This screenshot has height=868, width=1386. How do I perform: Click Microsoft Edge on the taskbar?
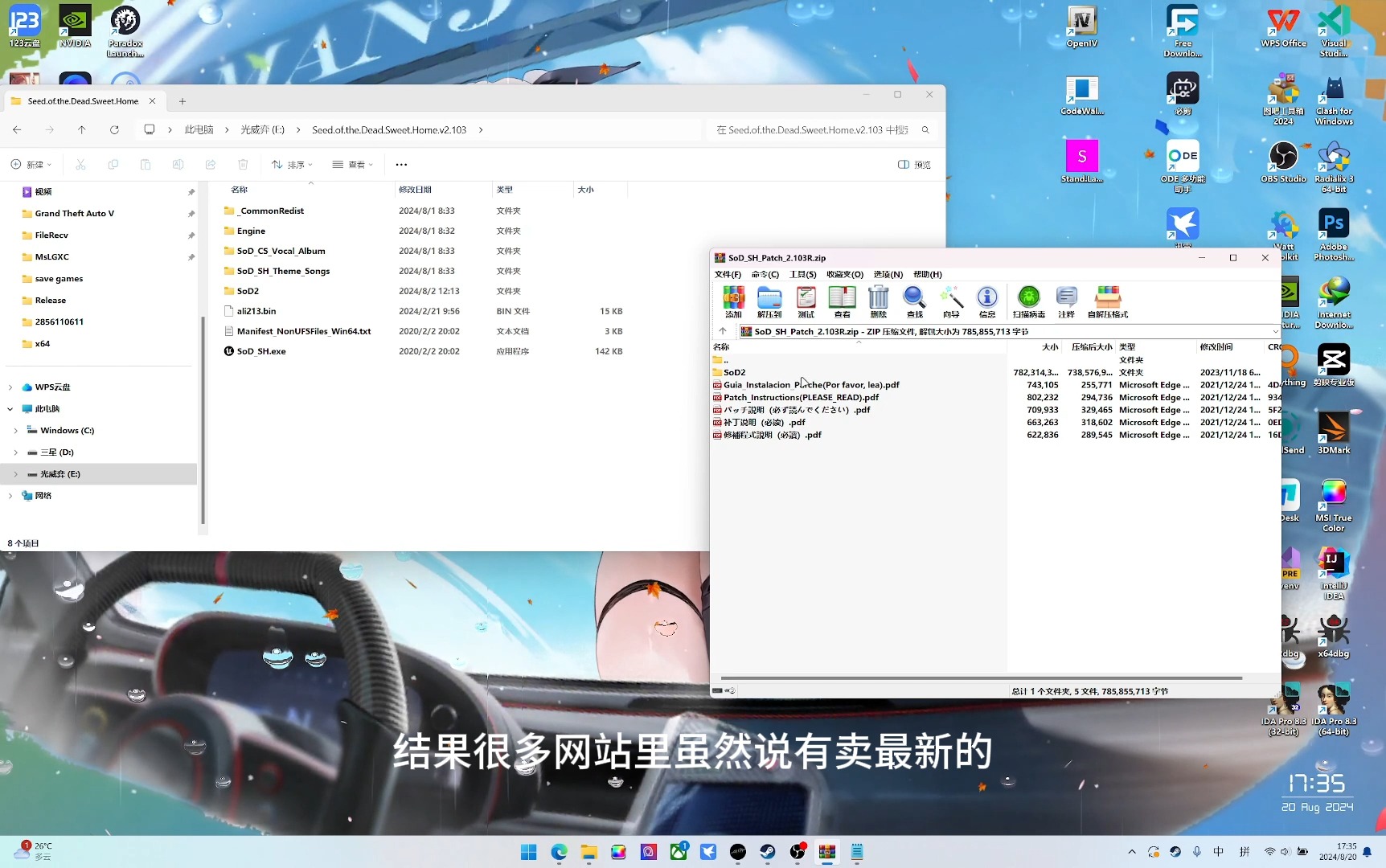point(559,852)
